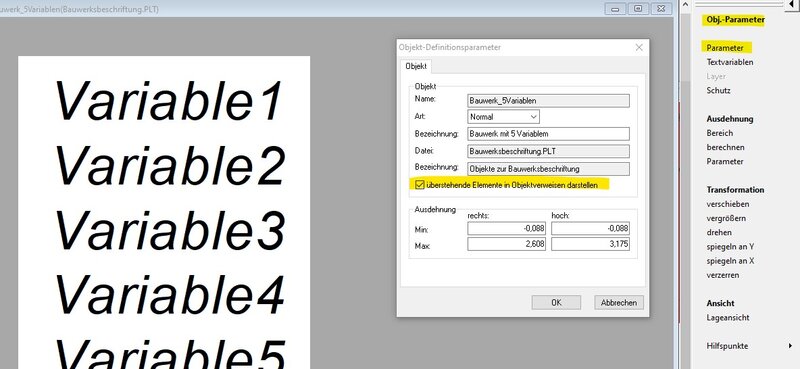Click Max hoch value 3,175
The image size is (800, 369).
tap(590, 244)
